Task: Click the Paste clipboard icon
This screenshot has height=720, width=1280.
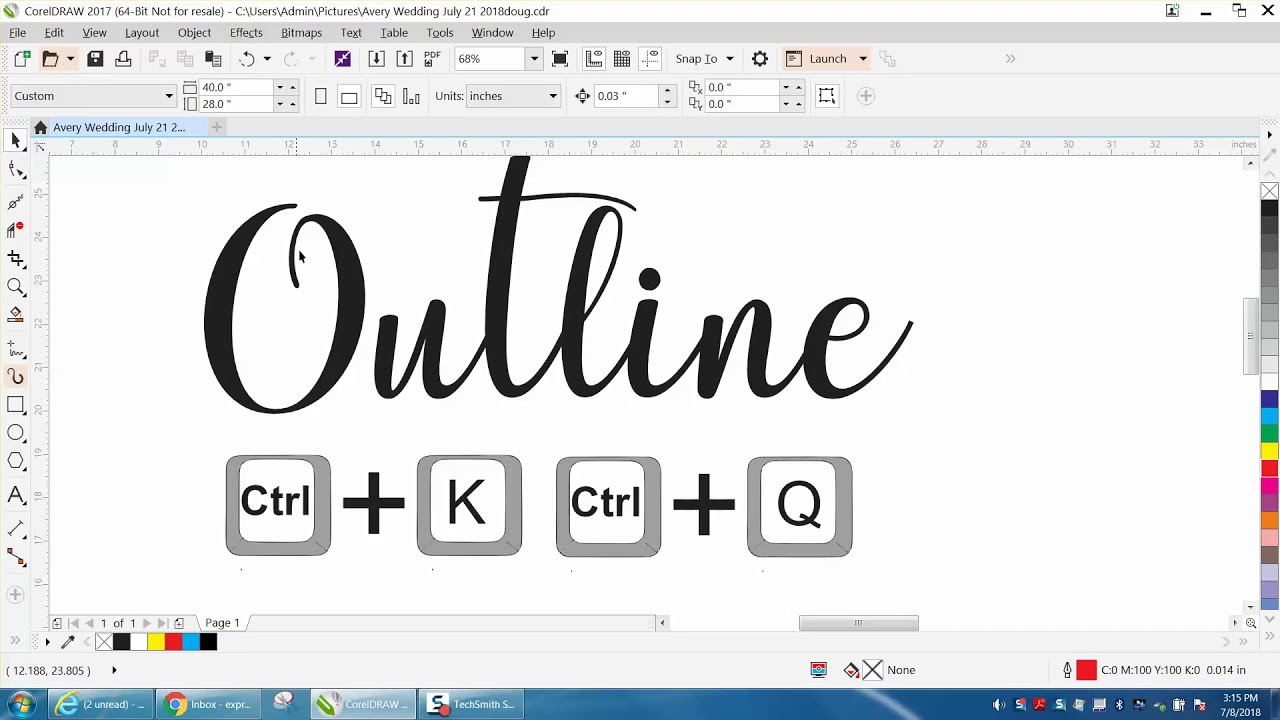Action: (213, 59)
